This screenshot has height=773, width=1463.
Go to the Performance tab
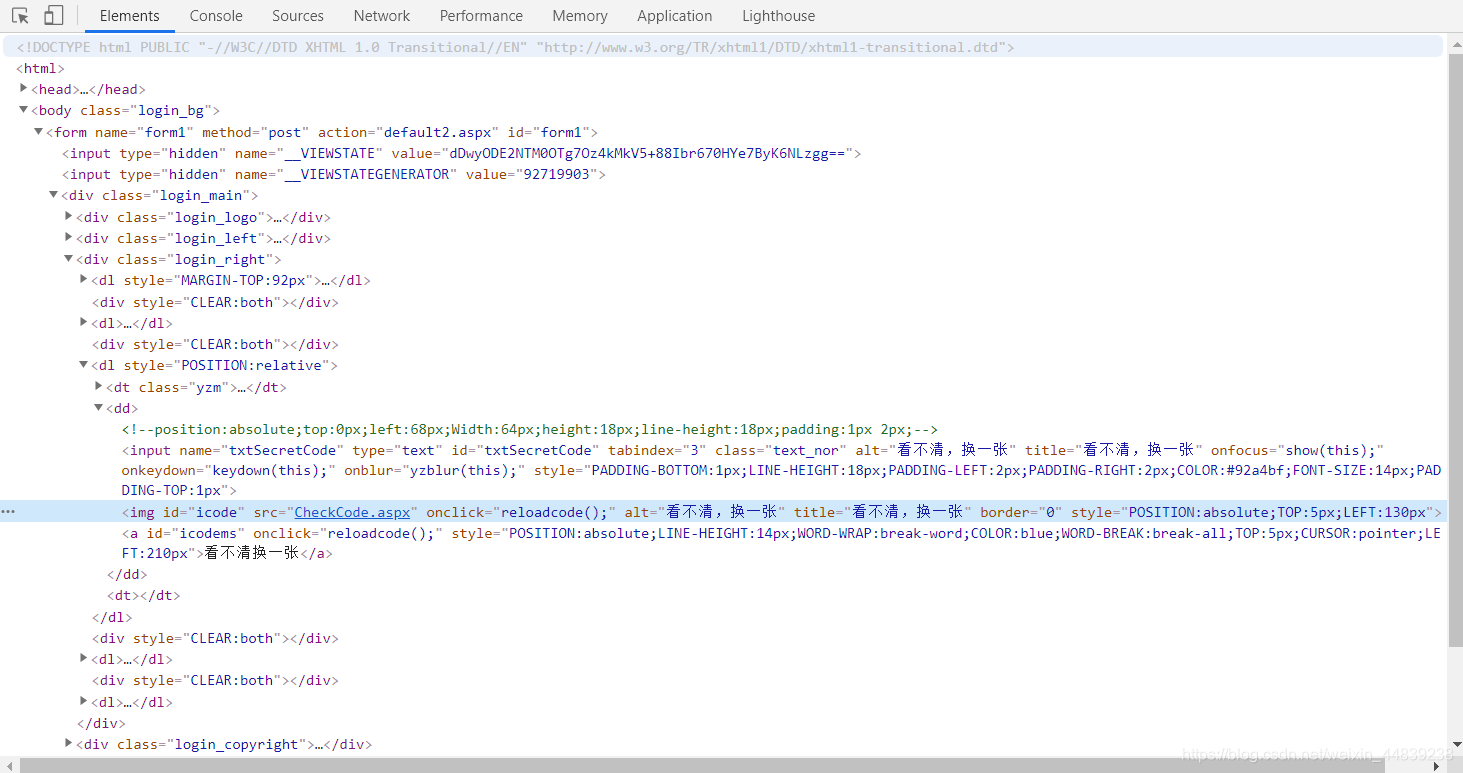point(481,16)
